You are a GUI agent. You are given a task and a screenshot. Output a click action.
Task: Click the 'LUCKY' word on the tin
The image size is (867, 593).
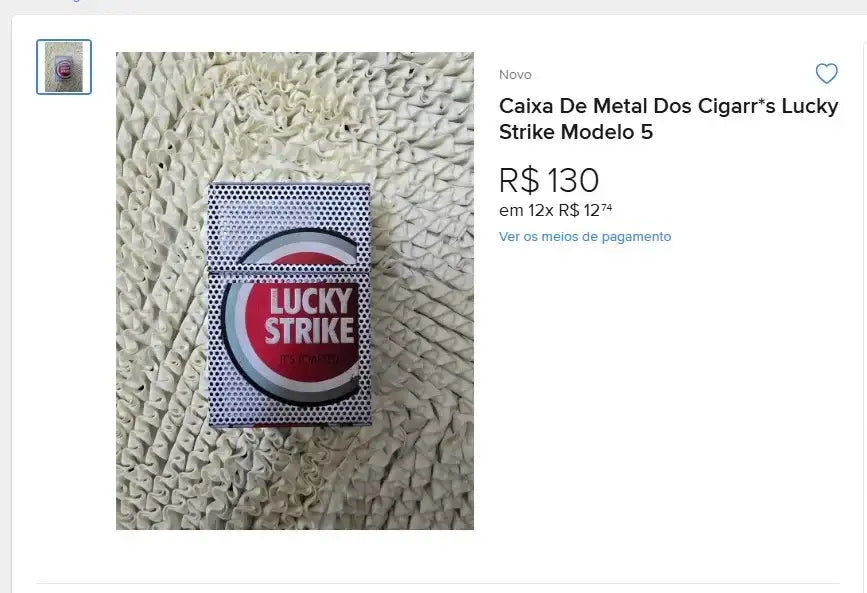pyautogui.click(x=310, y=302)
